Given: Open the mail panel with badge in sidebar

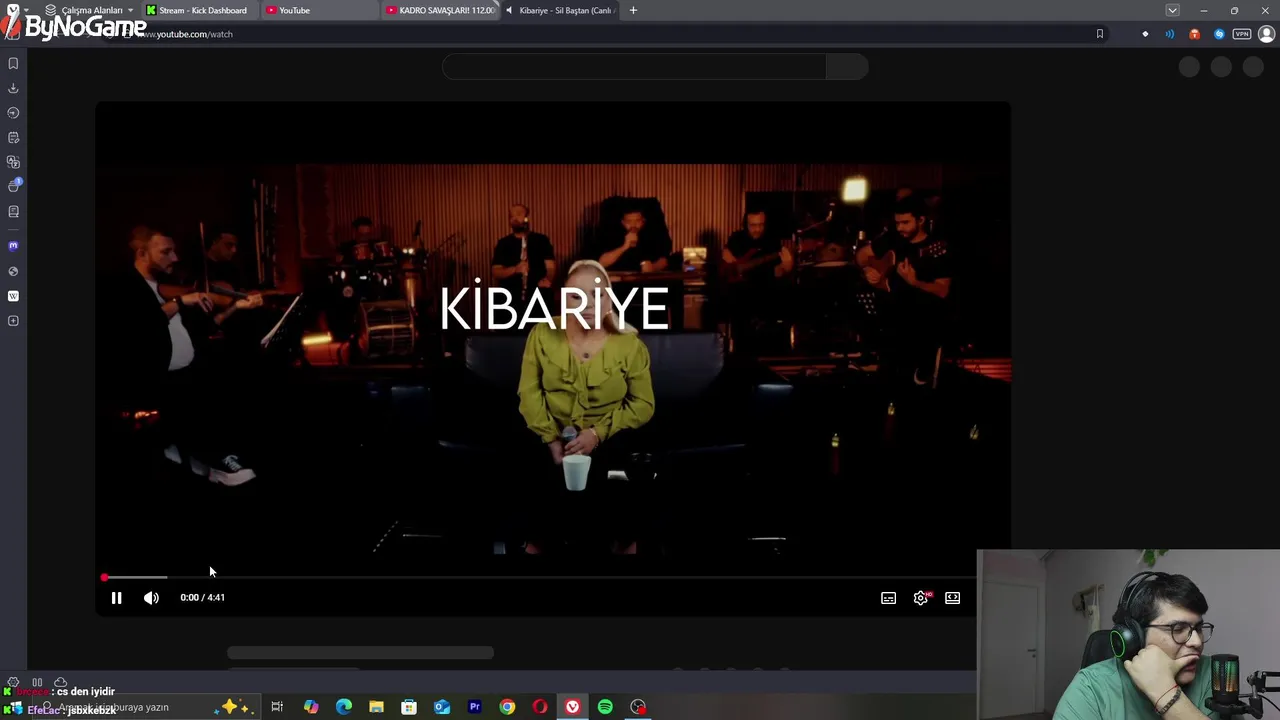Looking at the screenshot, I should 14,186.
